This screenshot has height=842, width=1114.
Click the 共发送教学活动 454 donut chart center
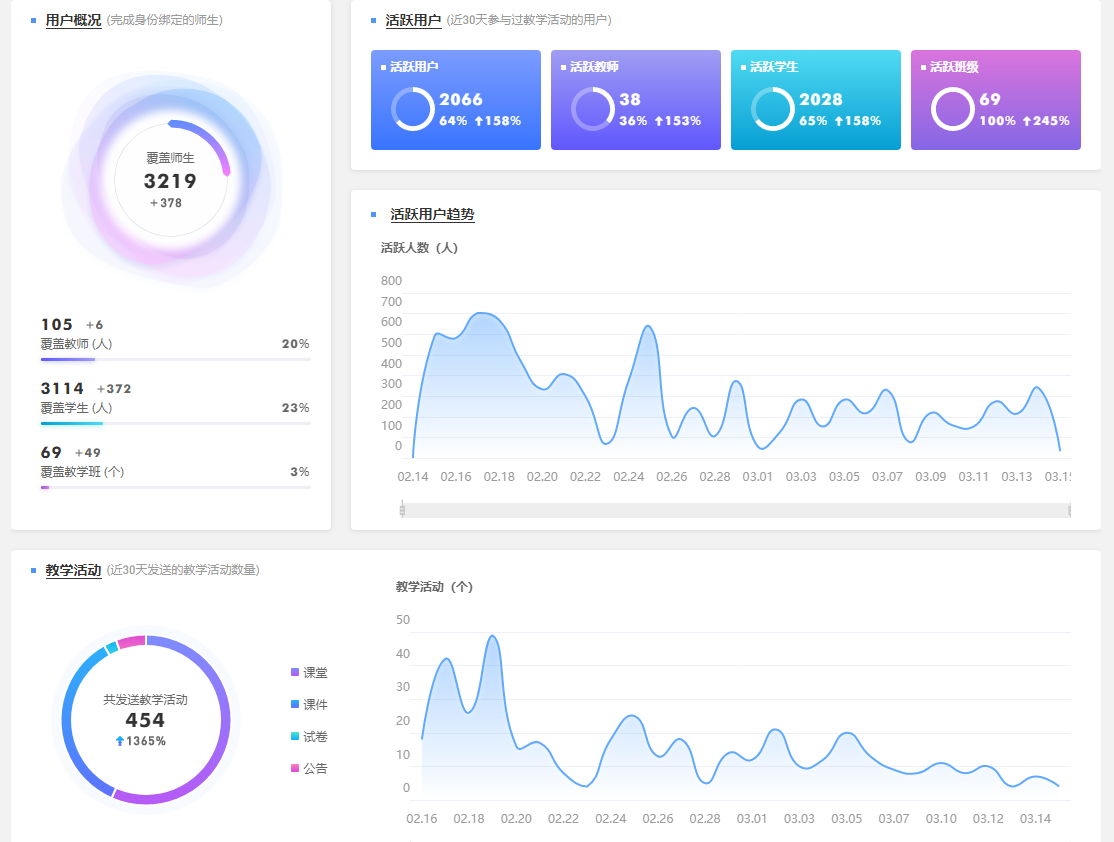(x=145, y=719)
